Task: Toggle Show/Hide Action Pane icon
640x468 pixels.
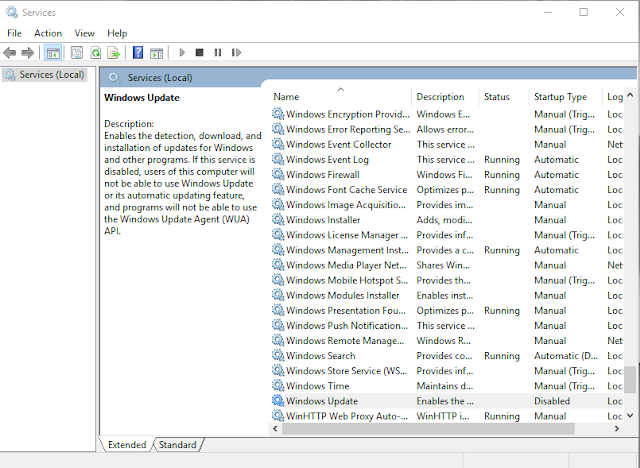Action: pos(156,53)
